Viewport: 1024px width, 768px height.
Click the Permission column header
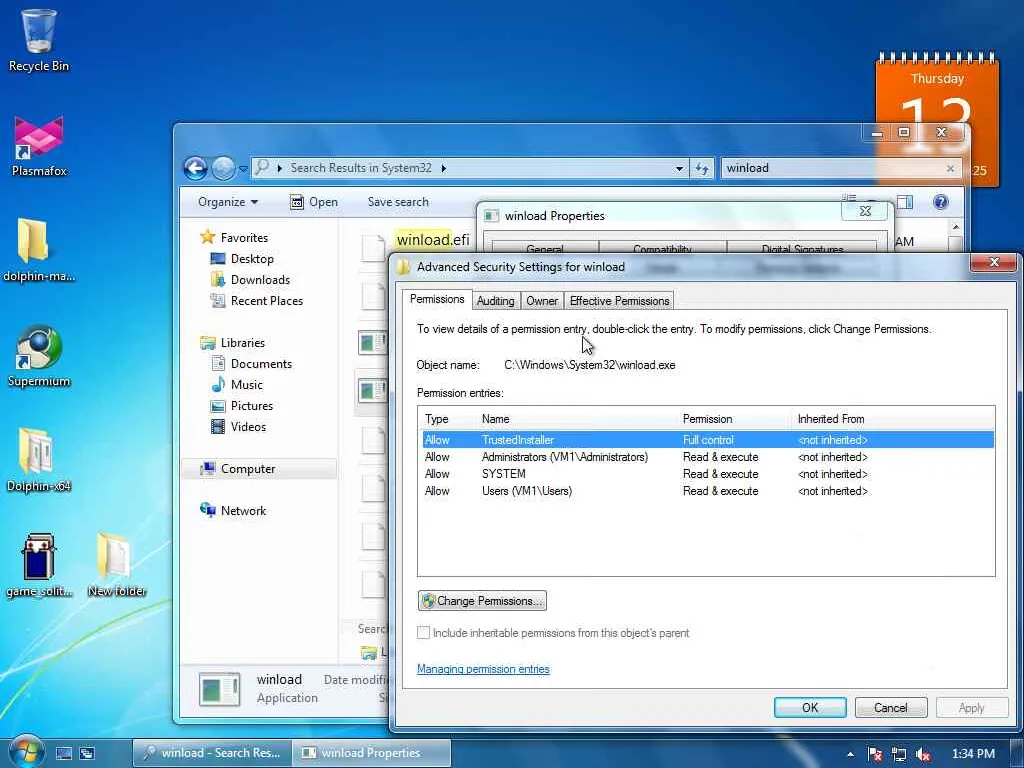pyautogui.click(x=735, y=419)
